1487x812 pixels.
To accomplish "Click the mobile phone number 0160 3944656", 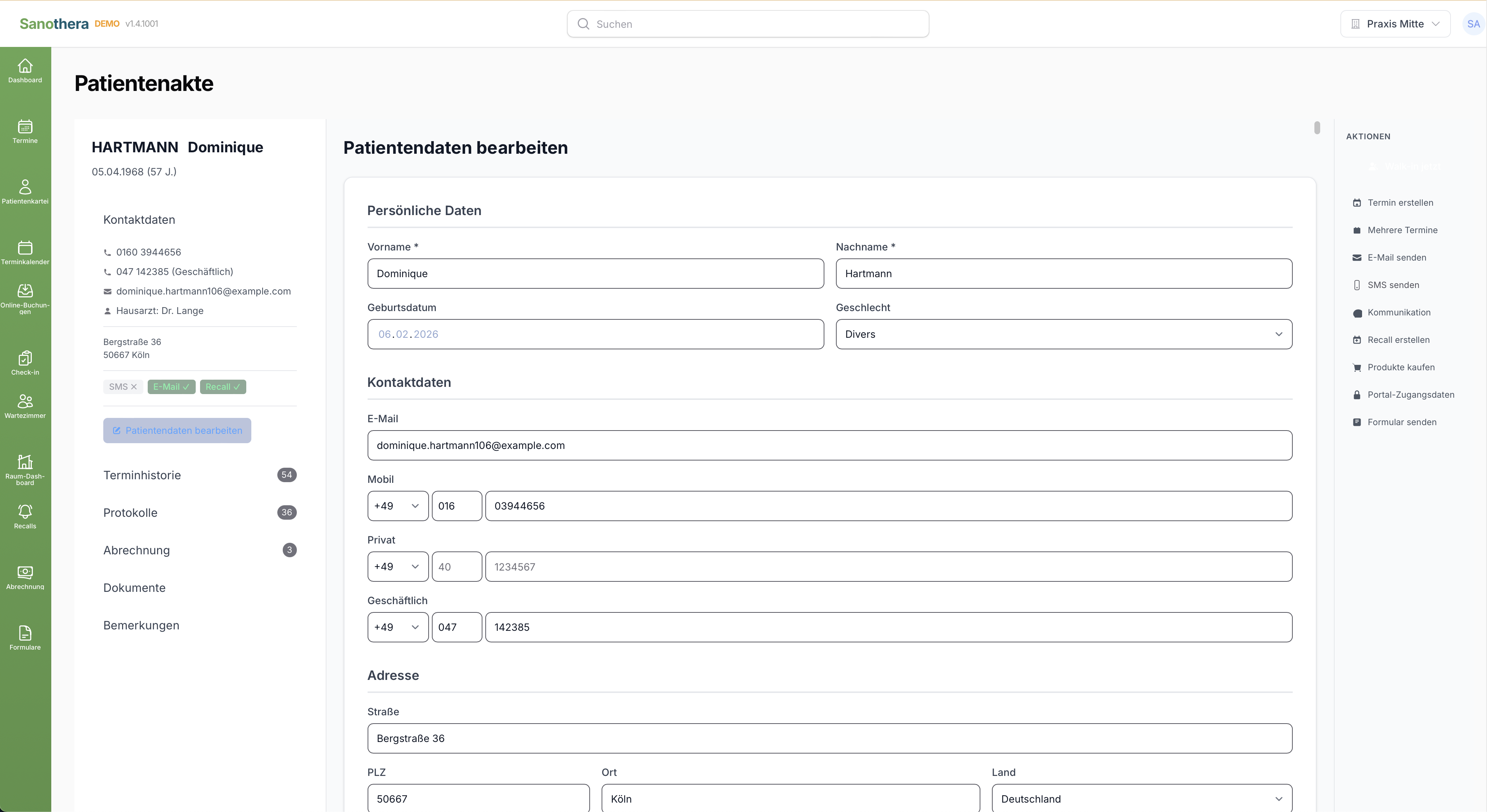I will pos(148,252).
